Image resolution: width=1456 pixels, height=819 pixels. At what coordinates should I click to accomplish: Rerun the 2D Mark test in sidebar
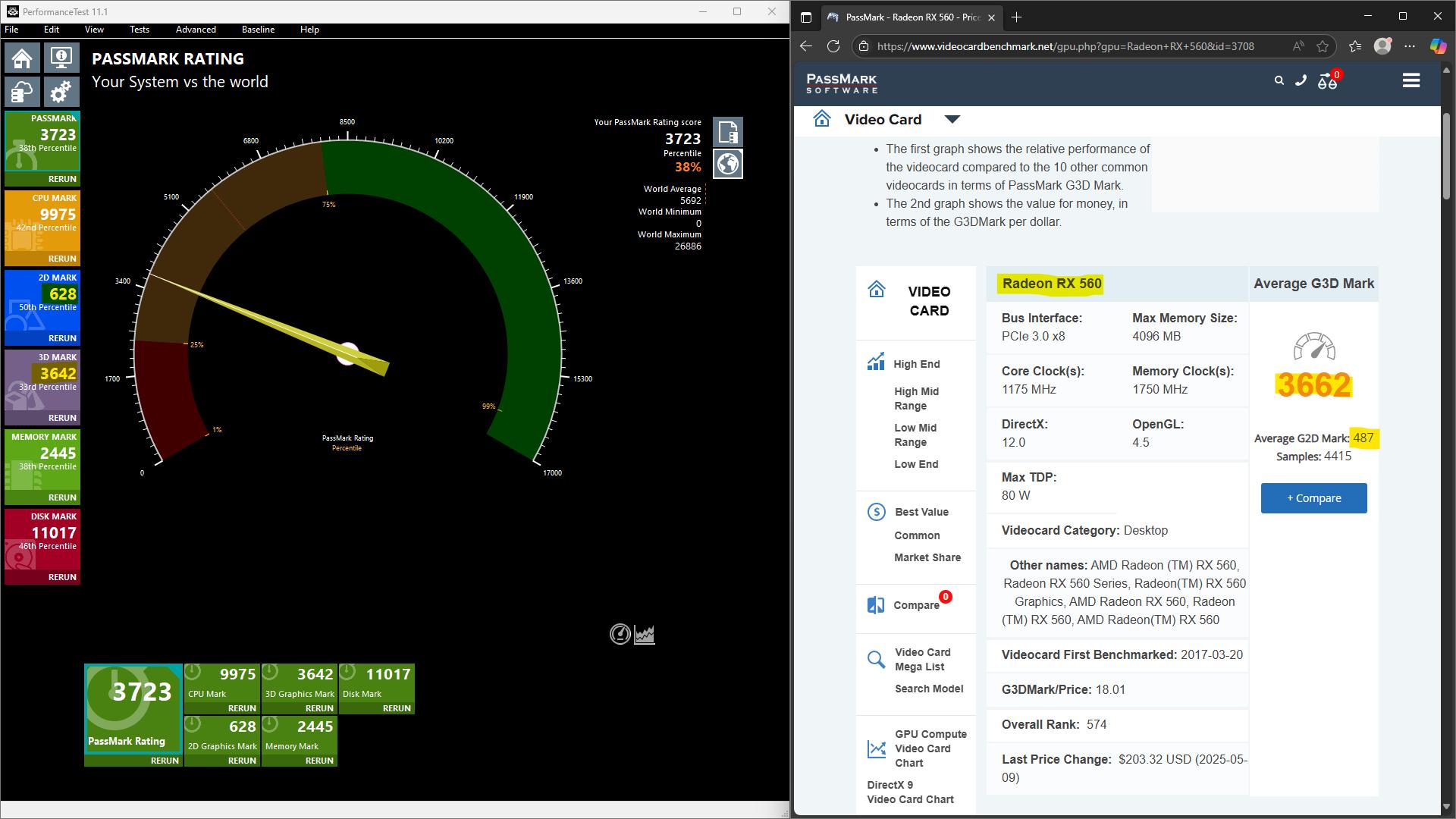pyautogui.click(x=62, y=338)
